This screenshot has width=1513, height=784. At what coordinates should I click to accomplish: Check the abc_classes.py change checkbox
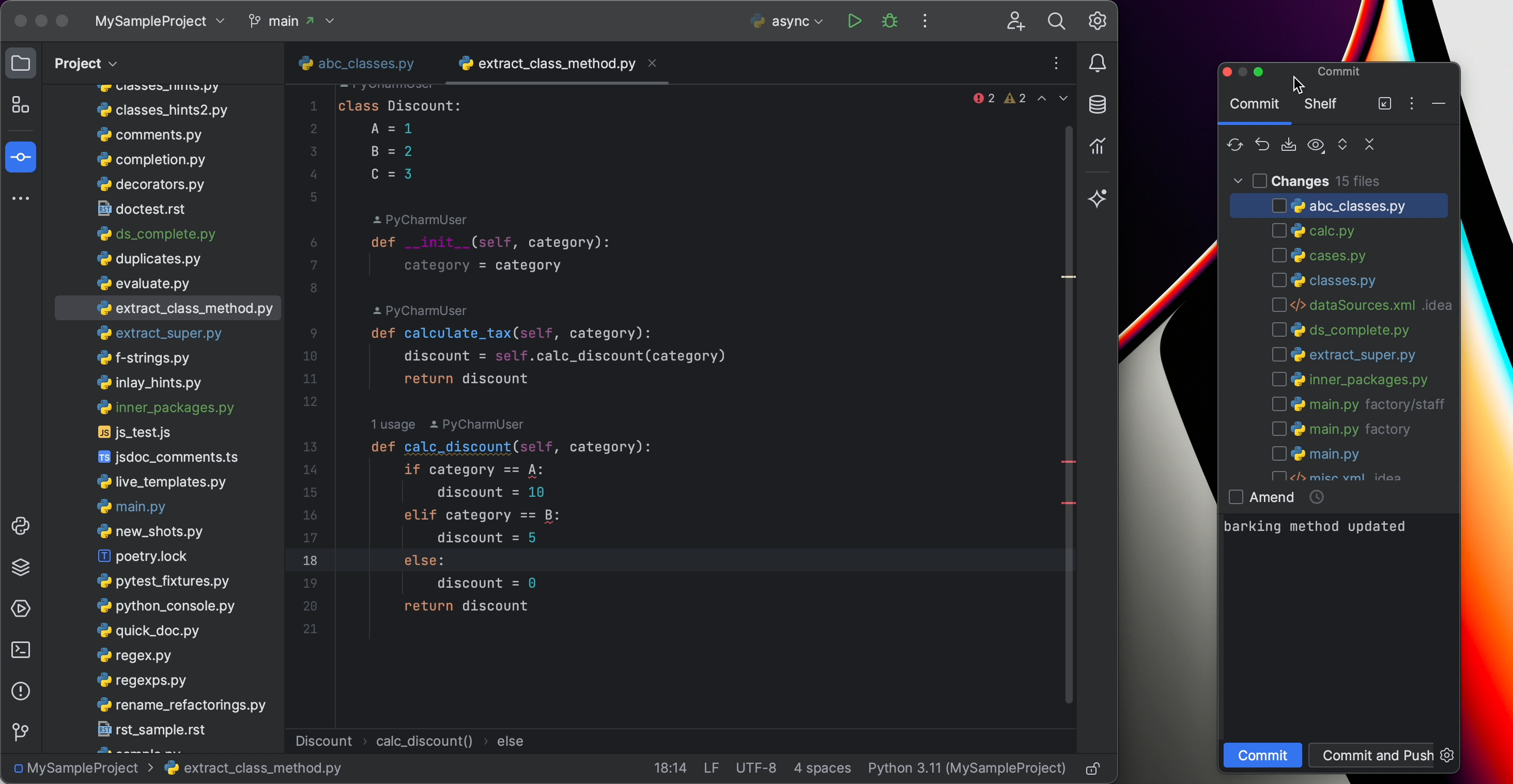click(x=1279, y=206)
